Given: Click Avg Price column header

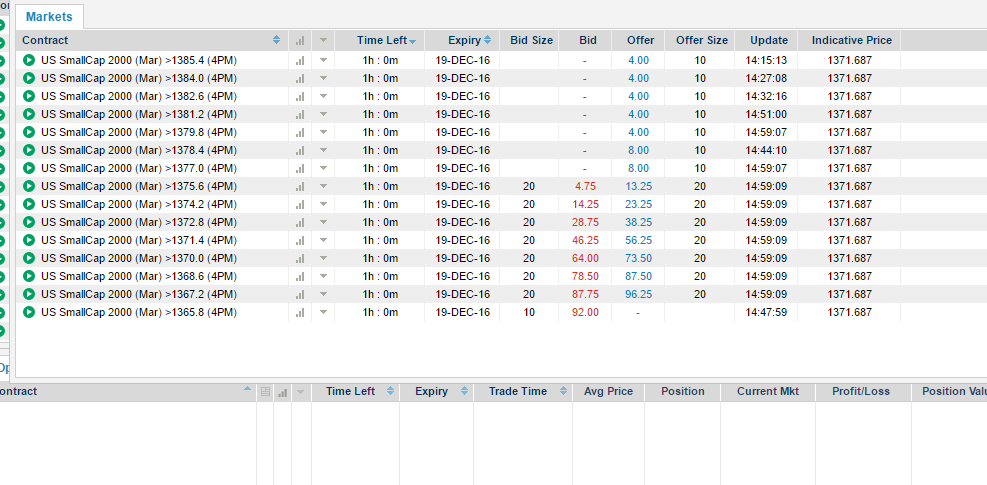Looking at the screenshot, I should [x=608, y=391].
